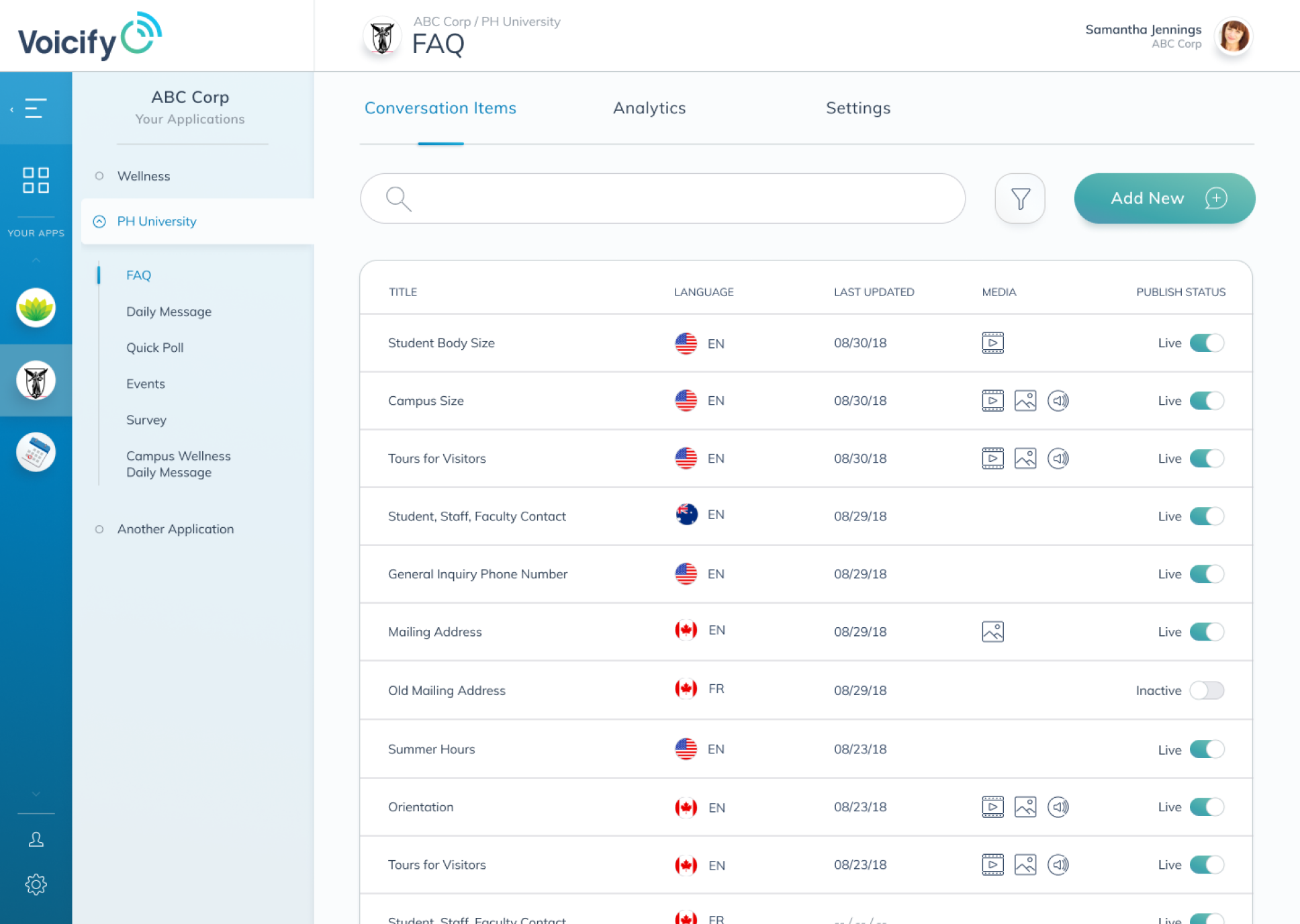Open the Settings tab
This screenshot has width=1300, height=924.
pyautogui.click(x=857, y=108)
